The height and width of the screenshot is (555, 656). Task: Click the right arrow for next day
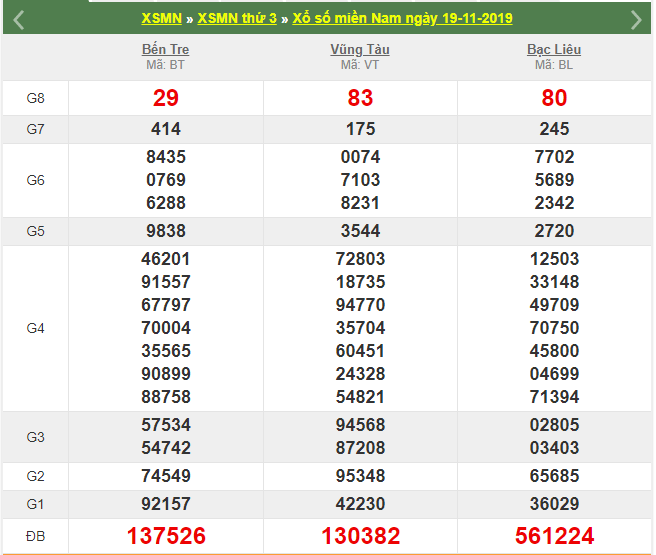click(x=636, y=19)
